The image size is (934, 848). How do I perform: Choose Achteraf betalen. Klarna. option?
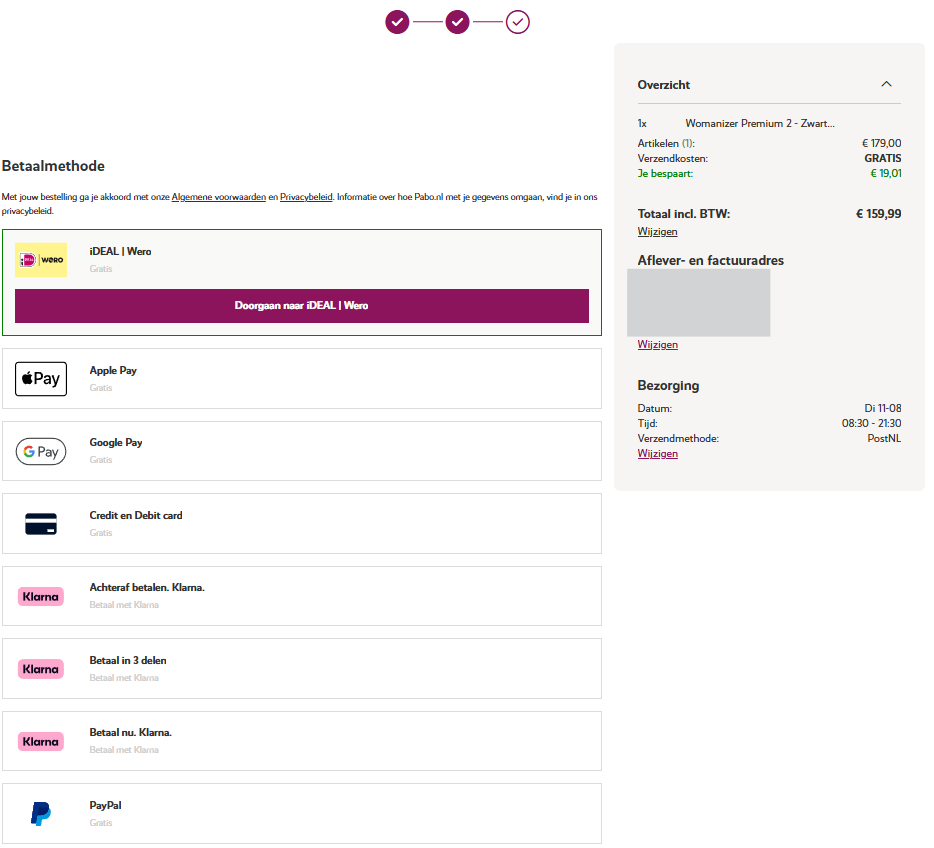(302, 597)
